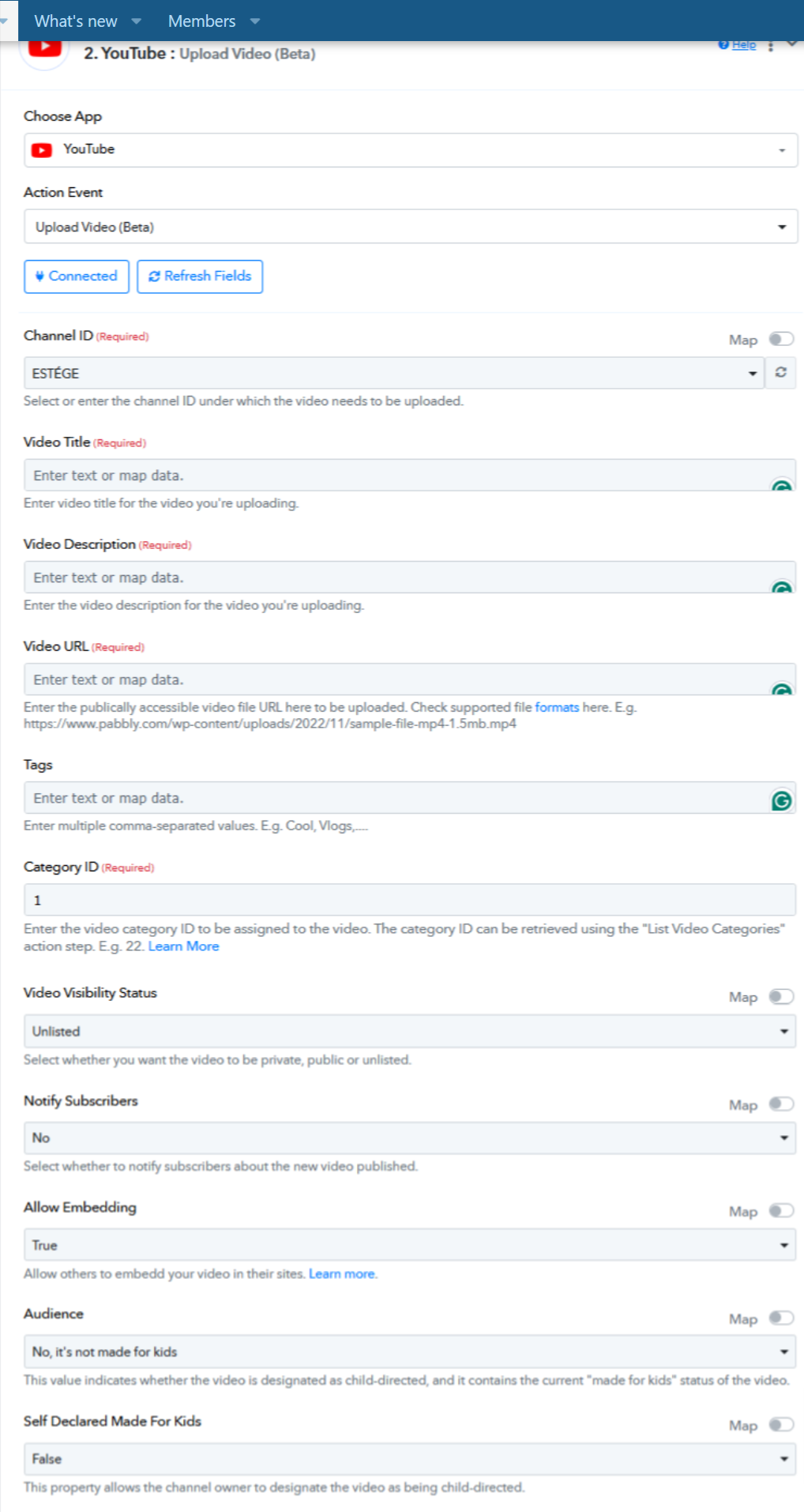
Task: Toggle Map switch for Video Visibility Status
Action: click(781, 996)
